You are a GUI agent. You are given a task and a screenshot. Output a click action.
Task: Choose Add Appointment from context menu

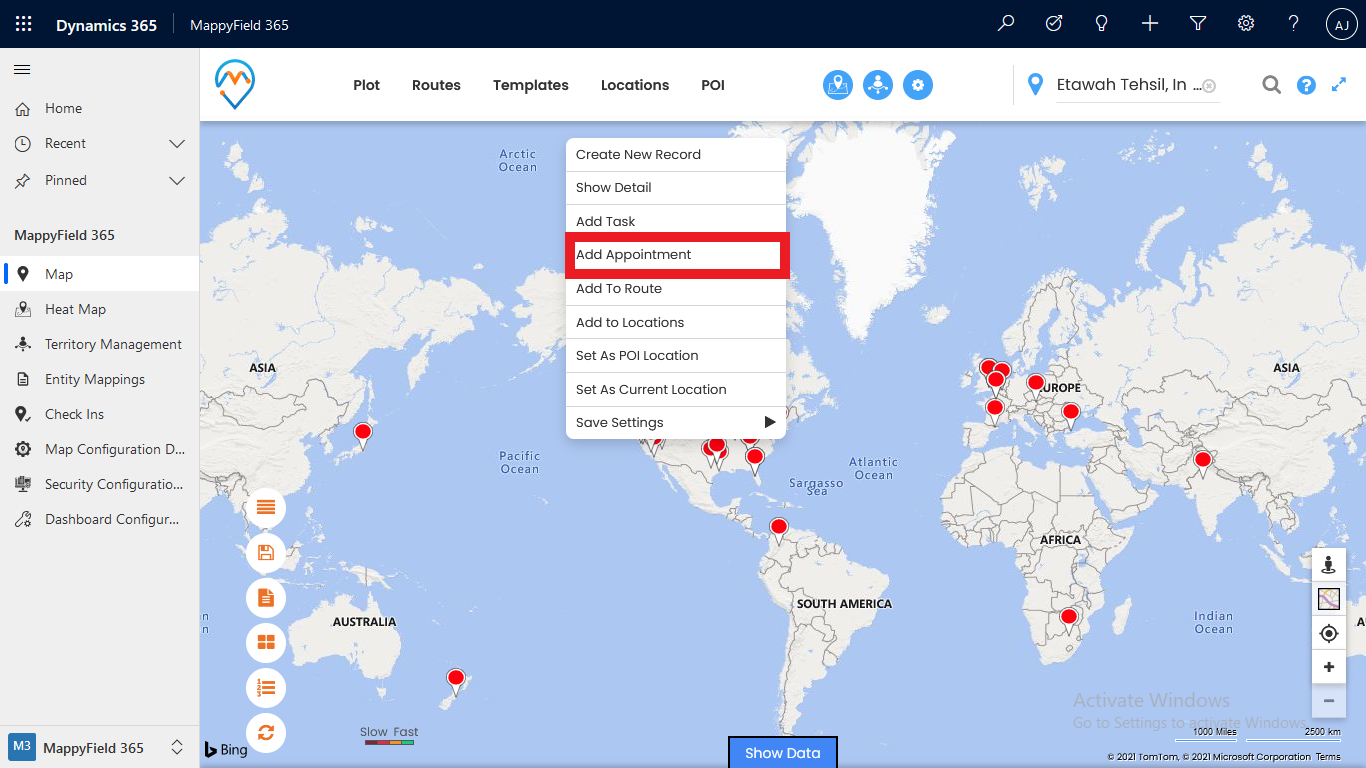tap(677, 255)
